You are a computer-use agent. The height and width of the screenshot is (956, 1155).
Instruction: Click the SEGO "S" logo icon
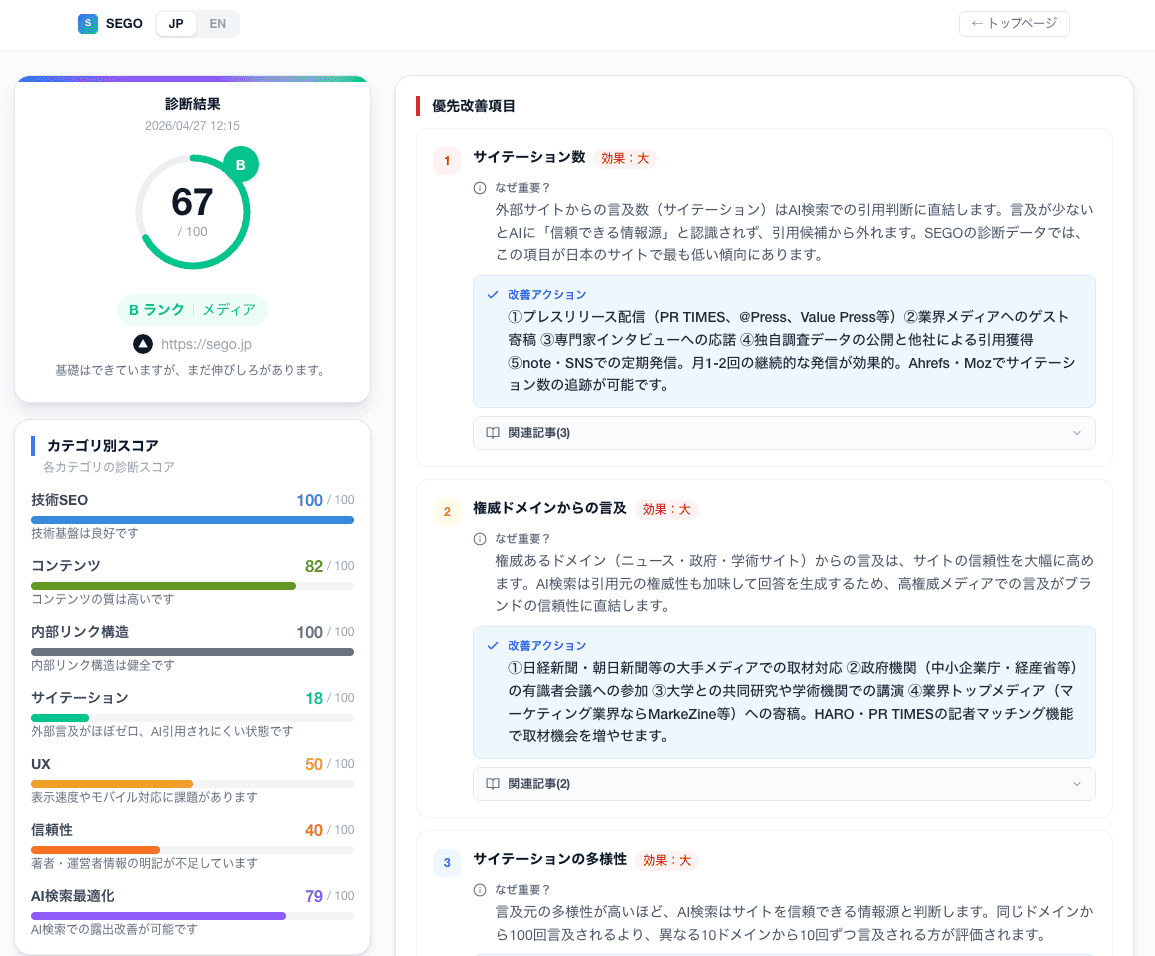point(87,23)
